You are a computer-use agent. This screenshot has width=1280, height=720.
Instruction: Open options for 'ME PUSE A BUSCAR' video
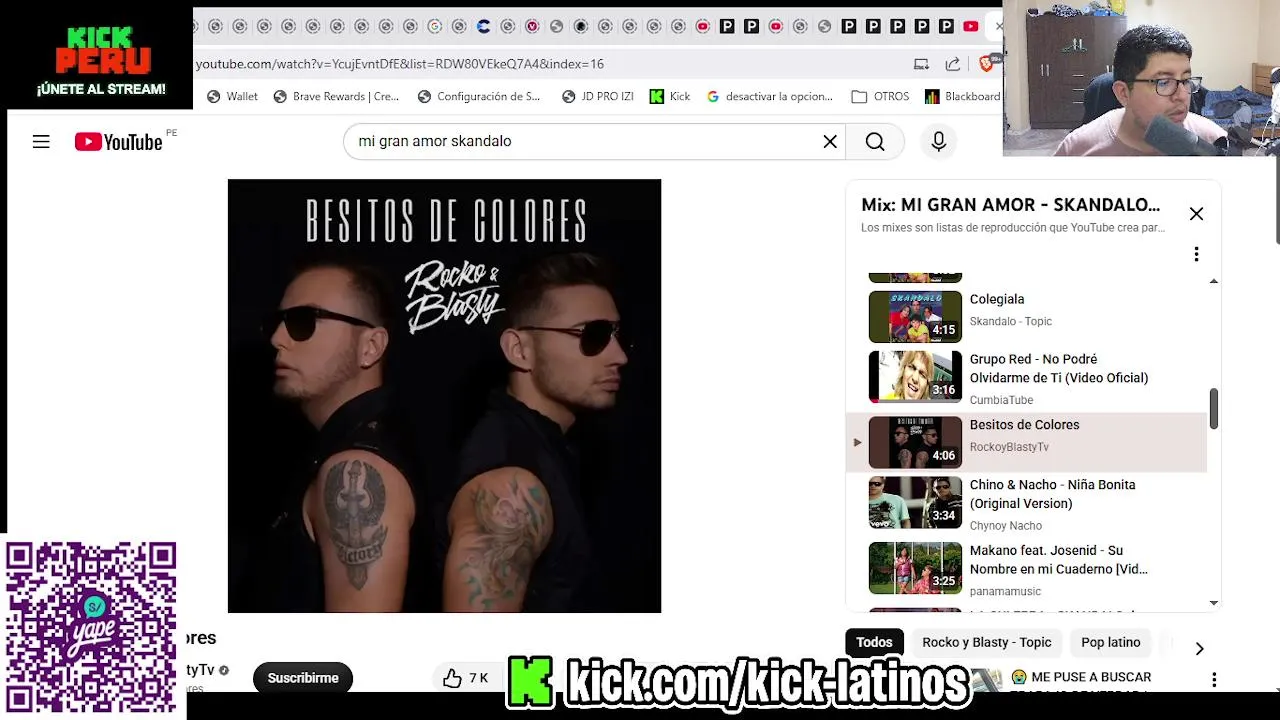1214,679
